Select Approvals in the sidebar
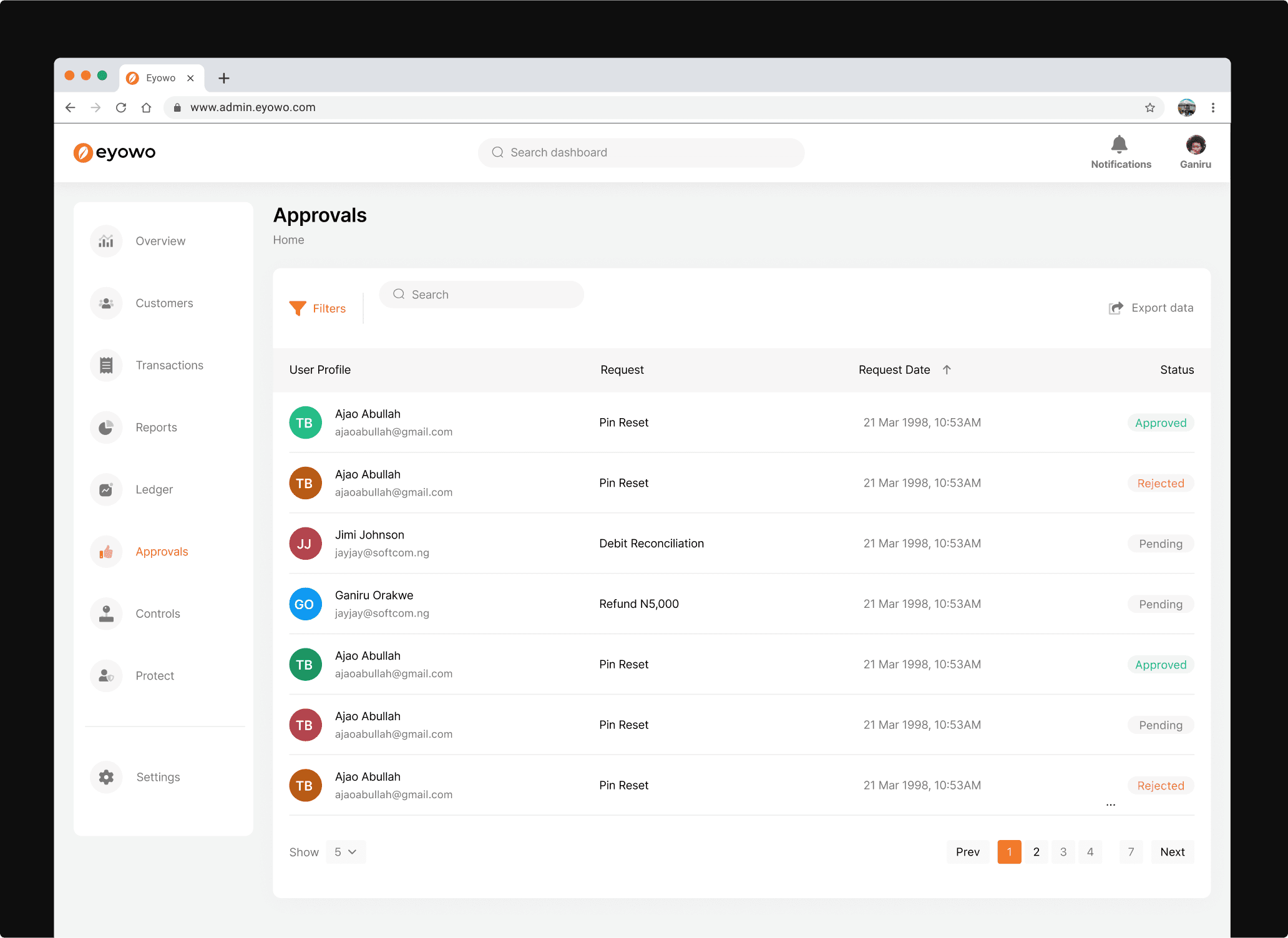 pos(162,552)
